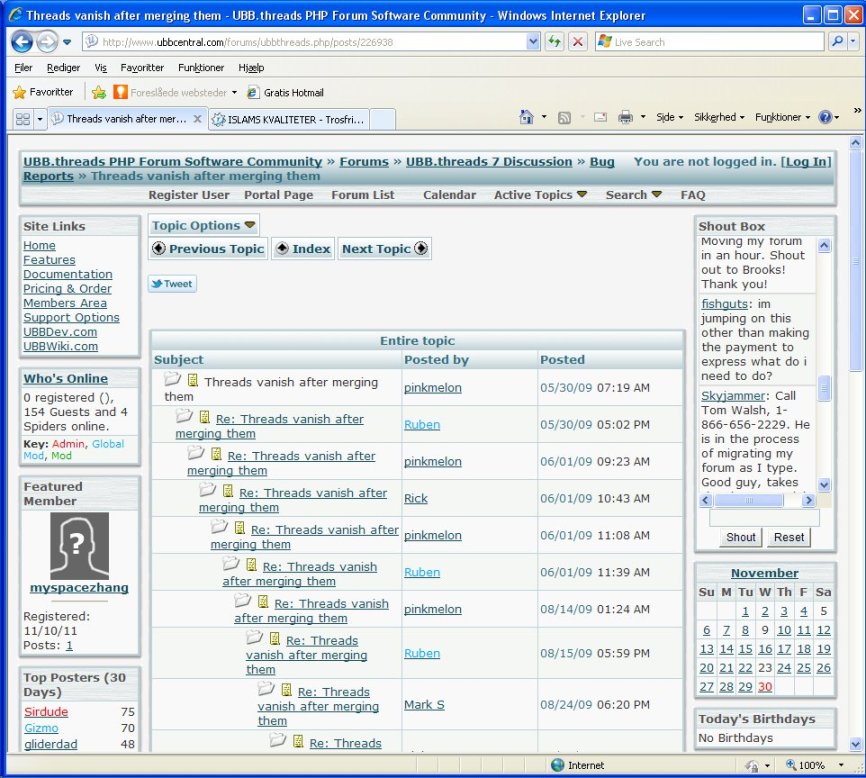The image size is (866, 778).
Task: Open the Filer menu
Action: point(23,67)
